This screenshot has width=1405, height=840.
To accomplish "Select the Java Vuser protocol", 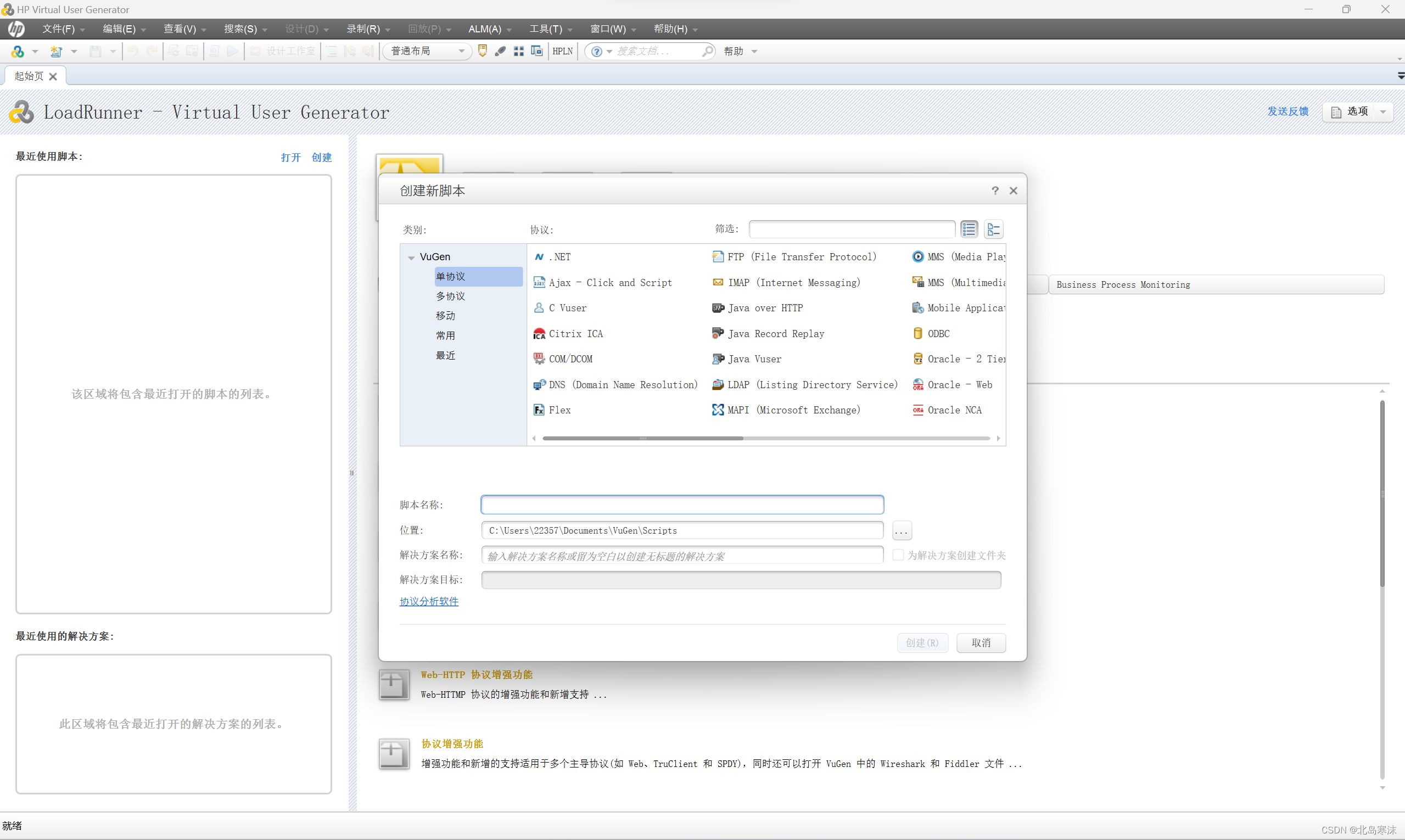I will click(x=754, y=360).
